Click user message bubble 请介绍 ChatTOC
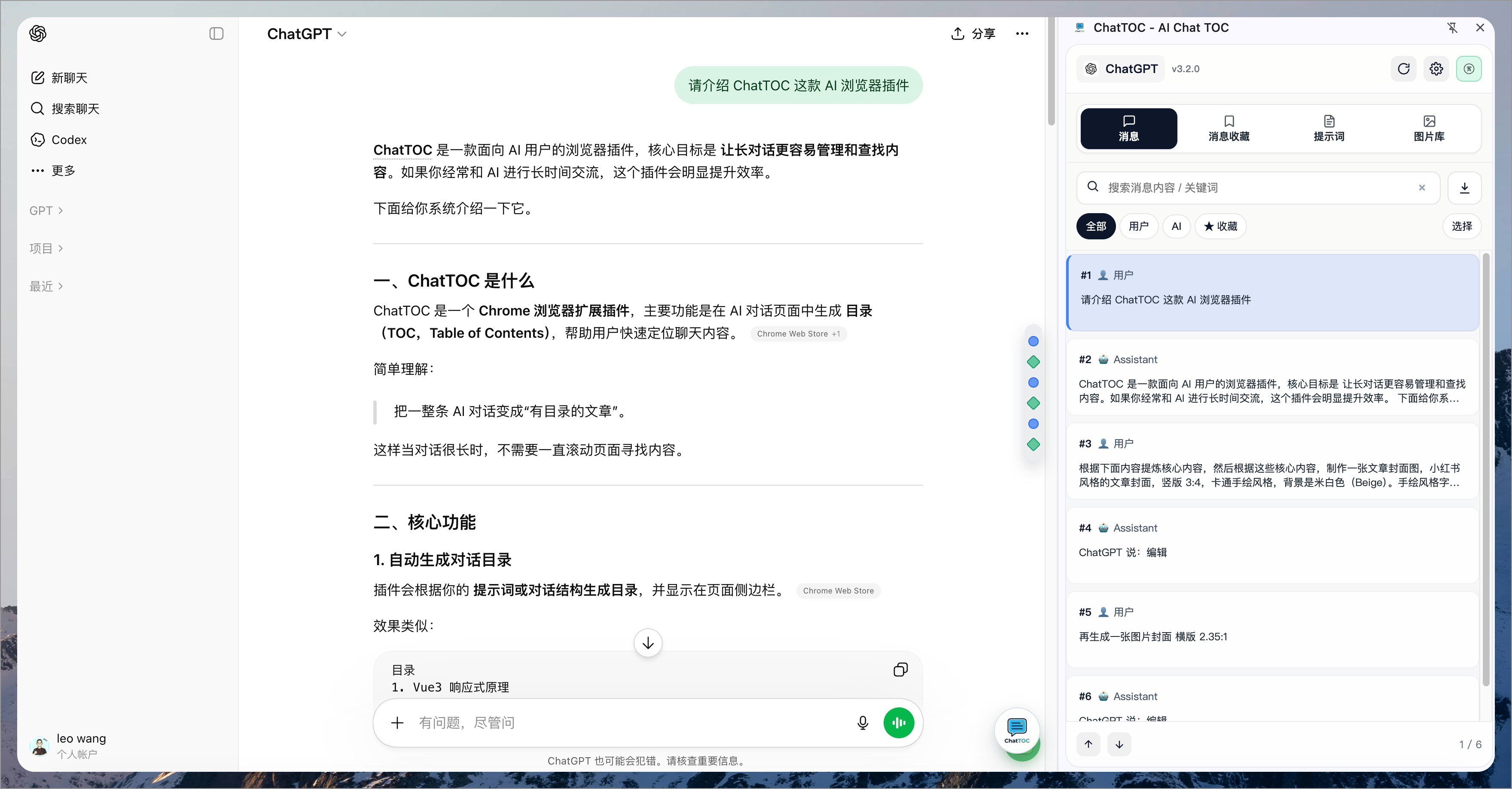The image size is (1512, 789). [x=798, y=86]
